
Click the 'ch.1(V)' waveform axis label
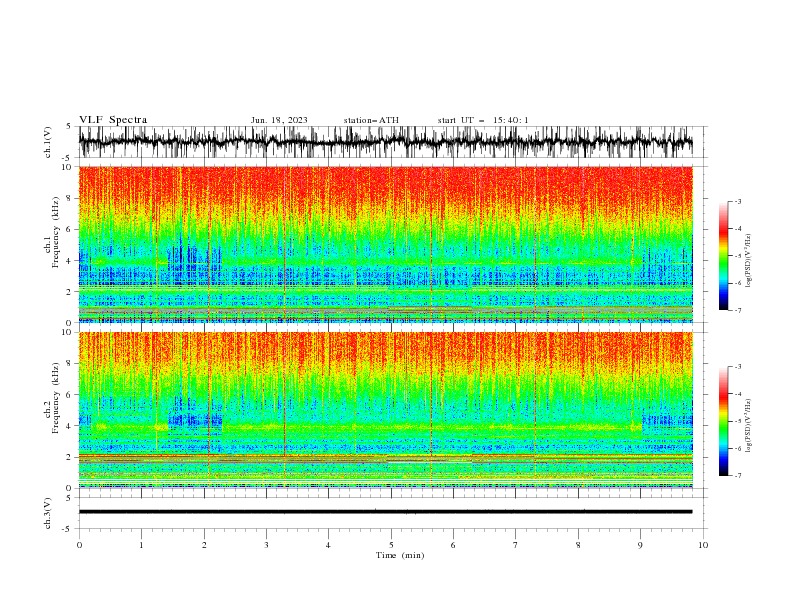coord(48,142)
